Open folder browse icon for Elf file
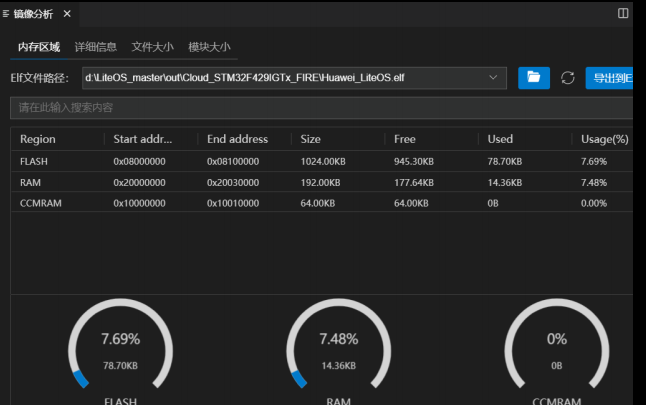Image resolution: width=646 pixels, height=405 pixels. coord(534,78)
